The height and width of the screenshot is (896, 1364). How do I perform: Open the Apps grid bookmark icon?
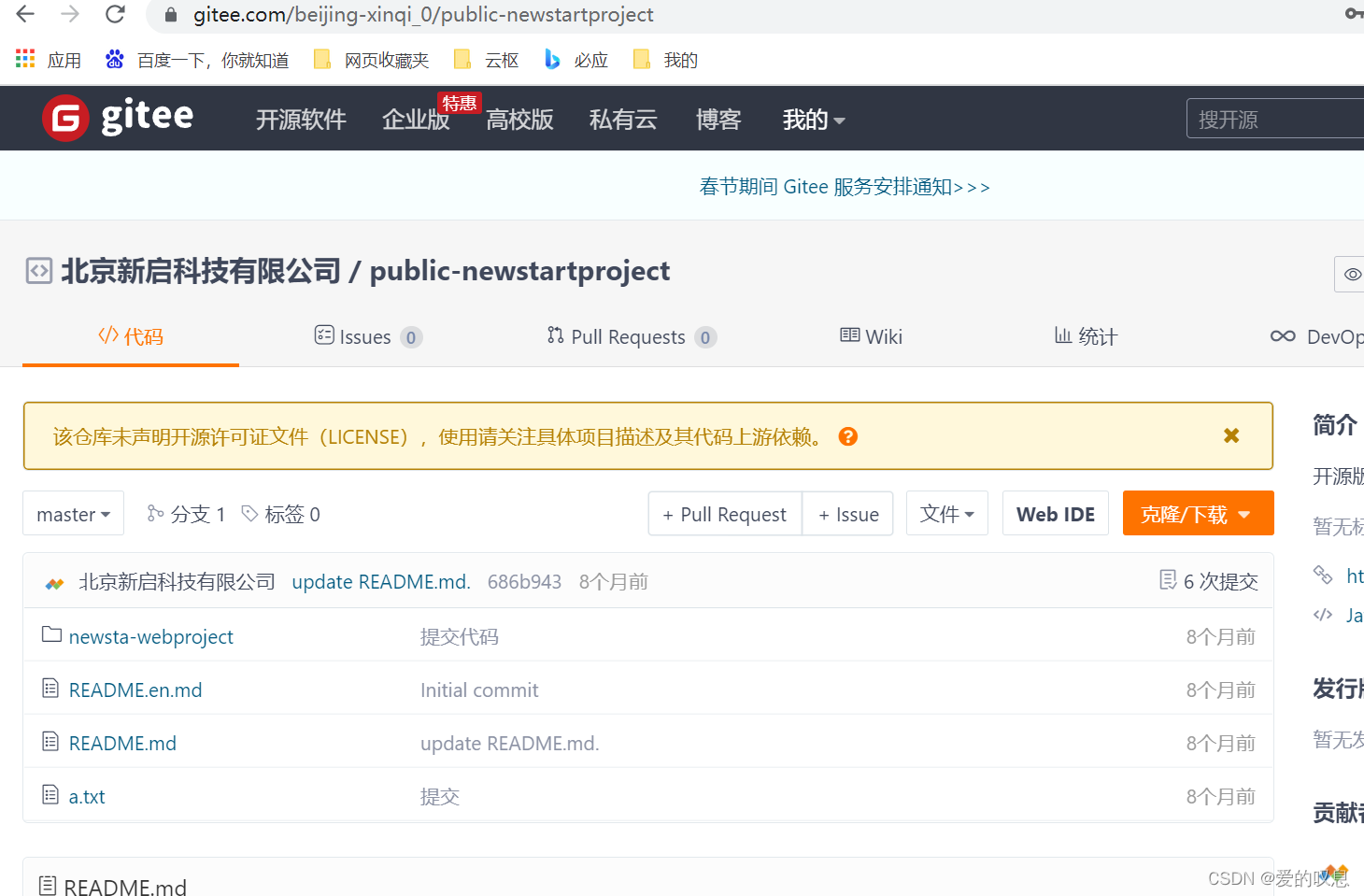click(25, 59)
